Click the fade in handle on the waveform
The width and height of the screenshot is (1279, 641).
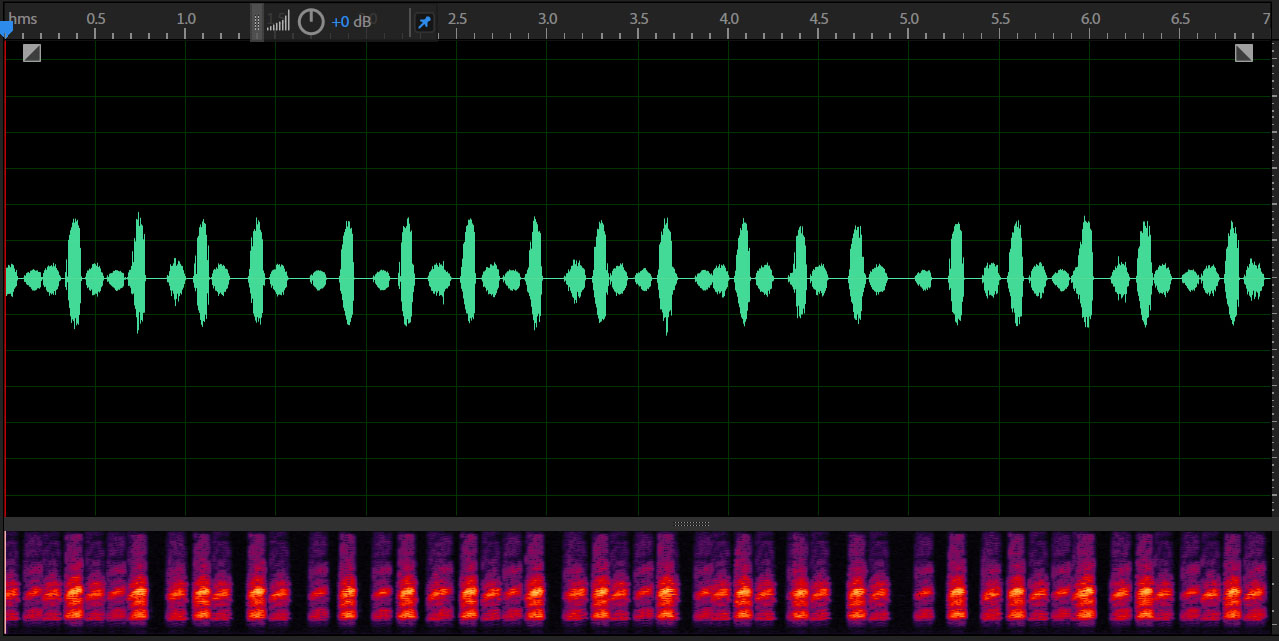pos(32,53)
